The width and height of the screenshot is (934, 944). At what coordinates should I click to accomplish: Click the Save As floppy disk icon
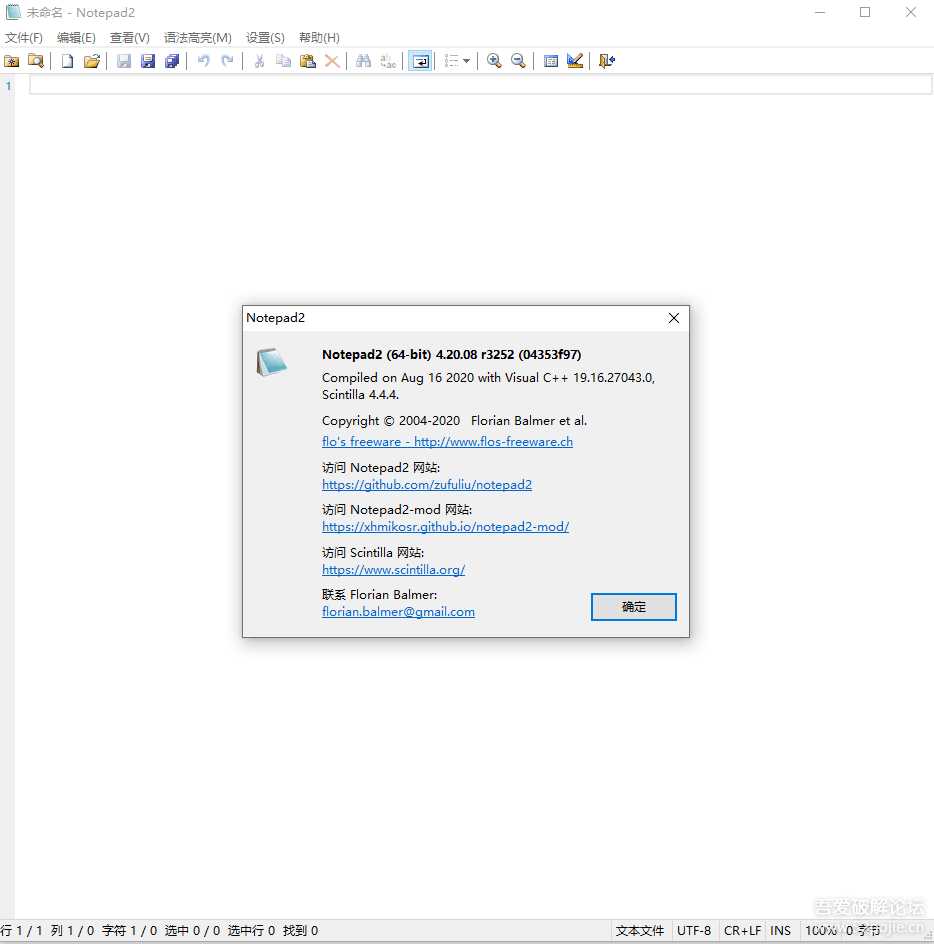click(x=148, y=61)
